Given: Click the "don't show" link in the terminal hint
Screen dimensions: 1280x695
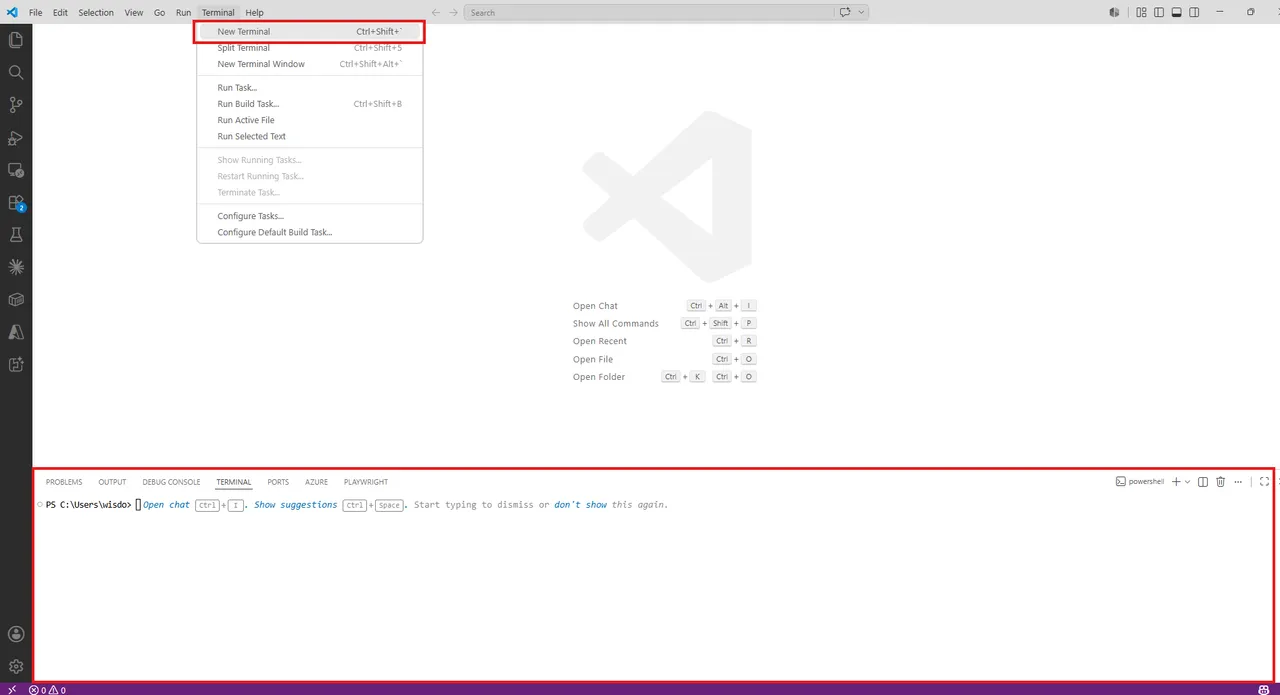Looking at the screenshot, I should coord(581,505).
